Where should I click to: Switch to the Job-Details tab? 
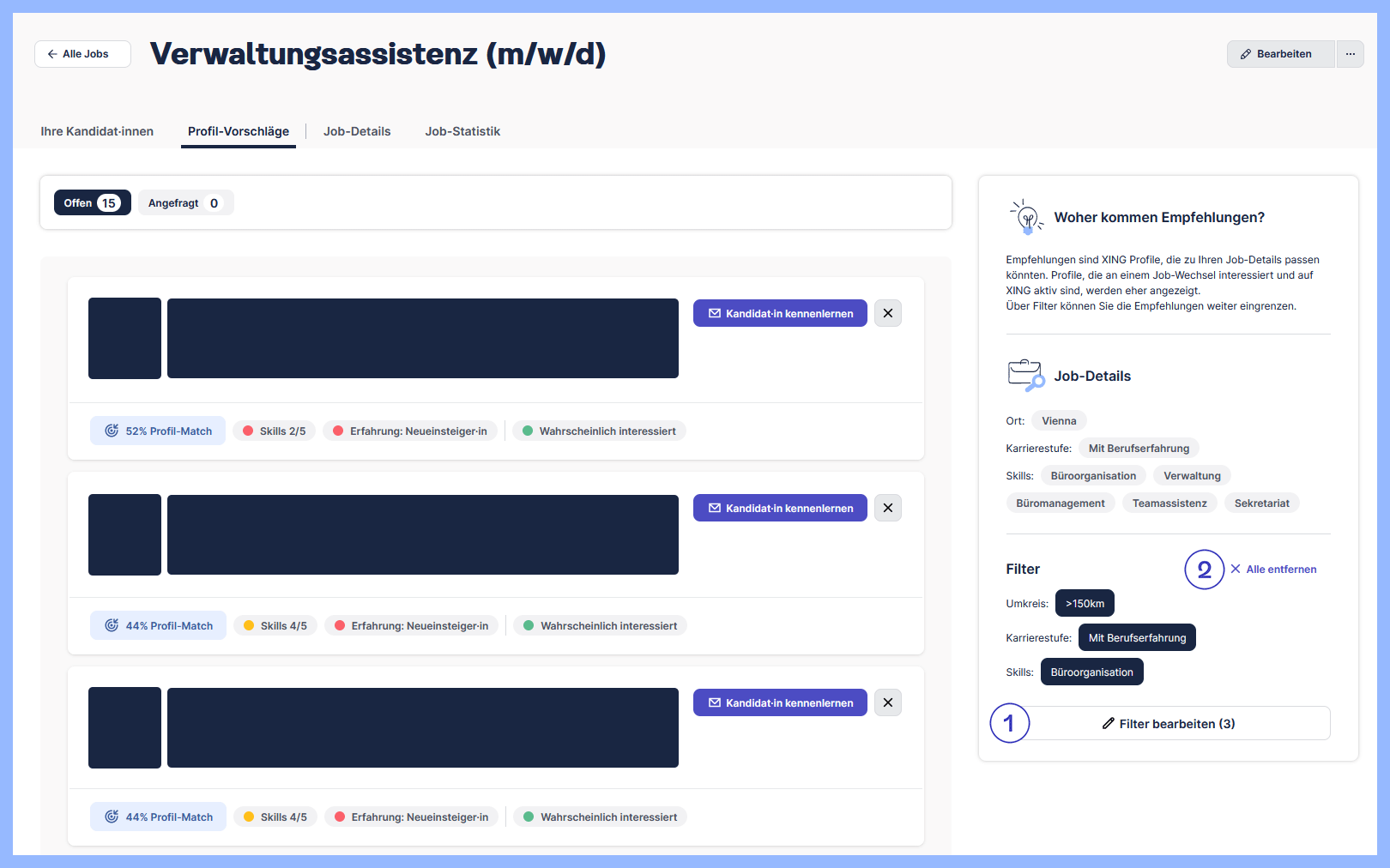(357, 131)
